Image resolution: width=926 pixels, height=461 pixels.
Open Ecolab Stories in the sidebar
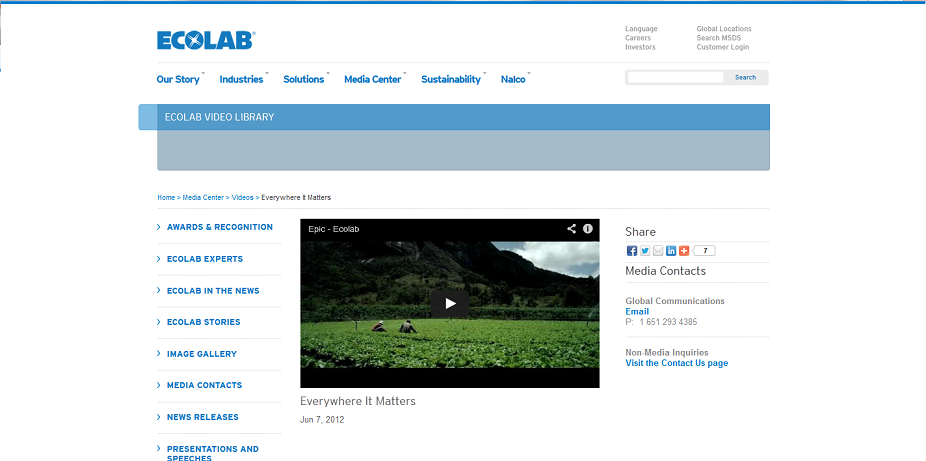pos(204,322)
